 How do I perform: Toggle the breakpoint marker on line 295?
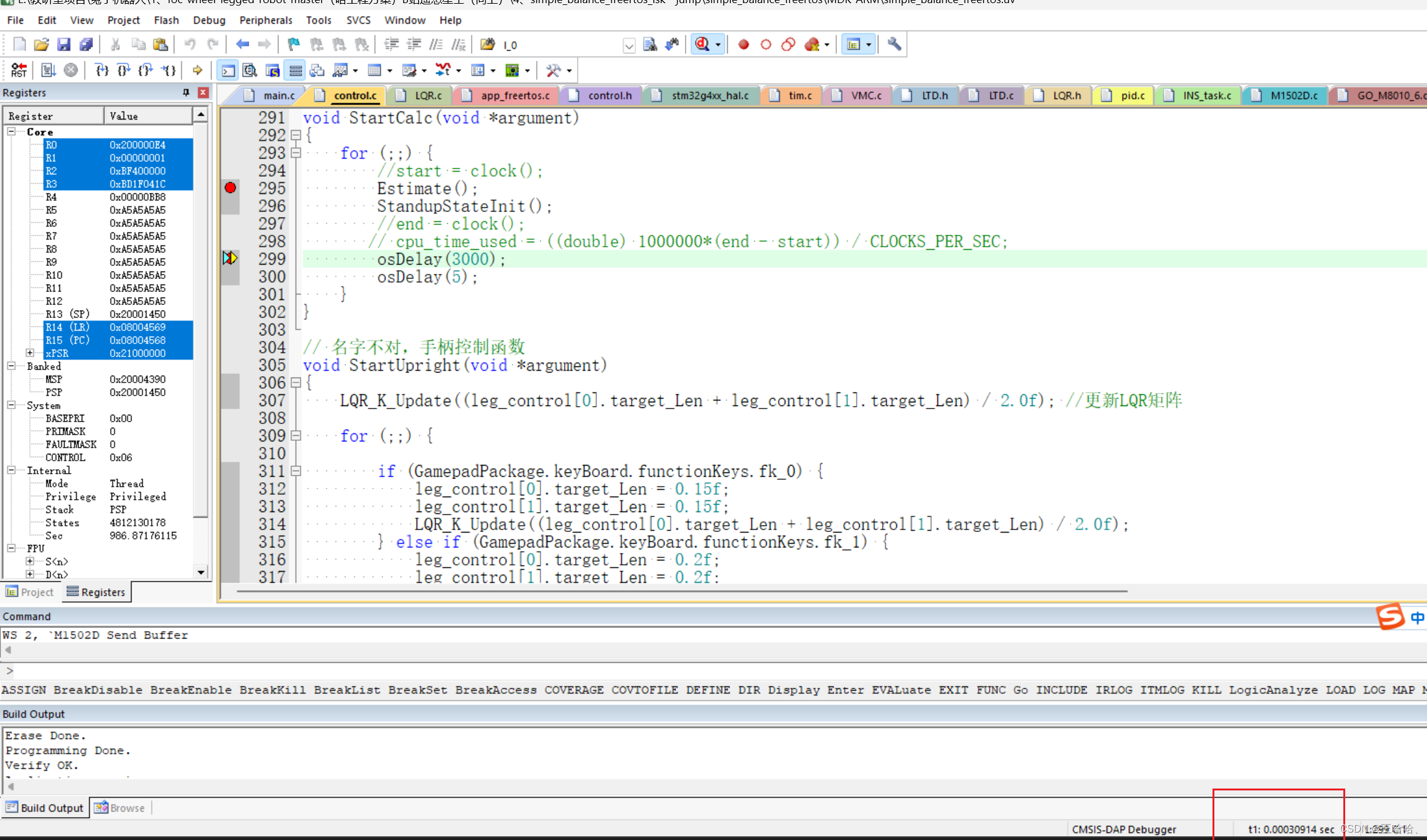coord(231,188)
